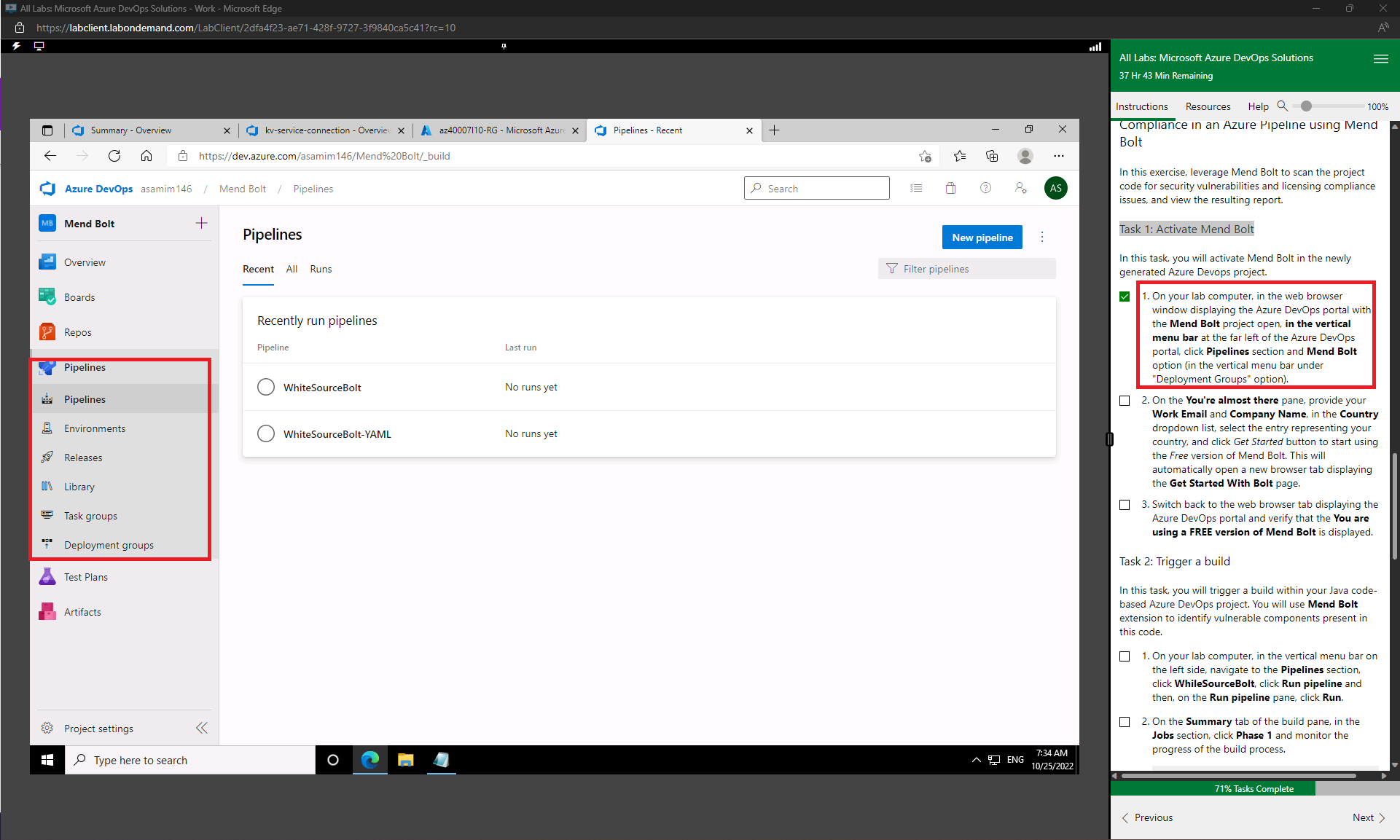Click the Project settings gear
The image size is (1400, 840).
pos(47,729)
